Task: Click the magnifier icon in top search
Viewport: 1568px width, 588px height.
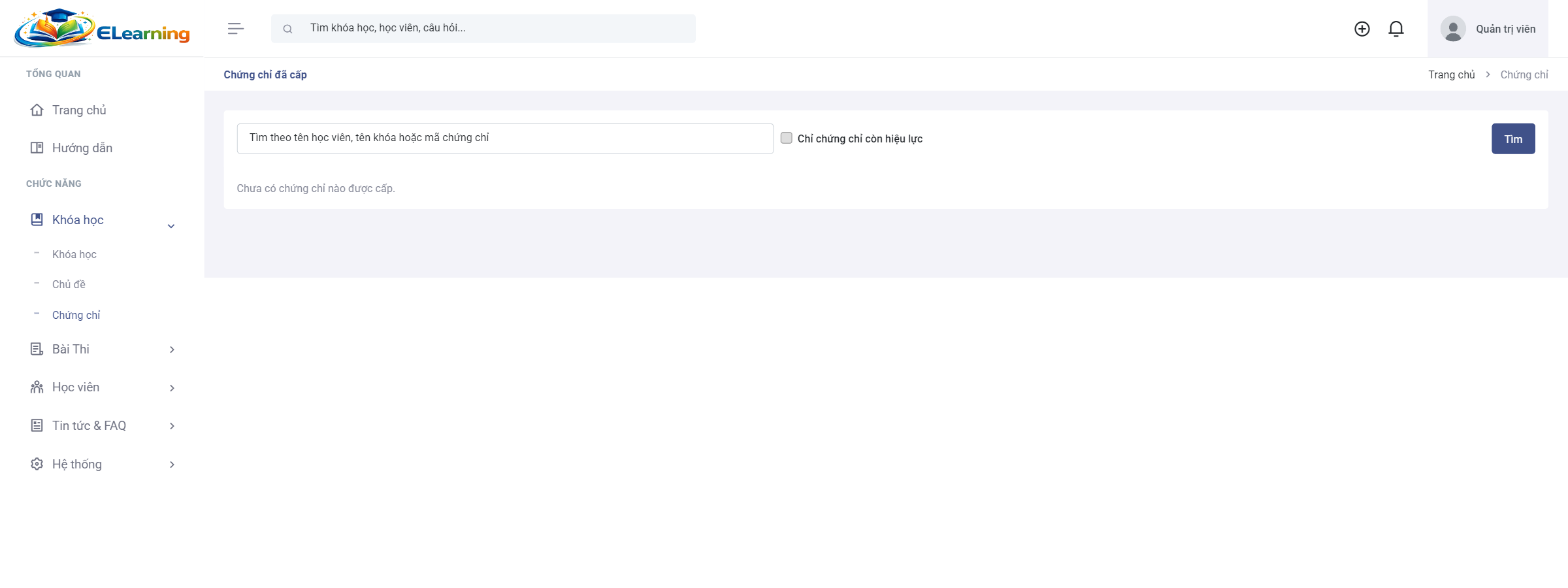Action: 287,29
